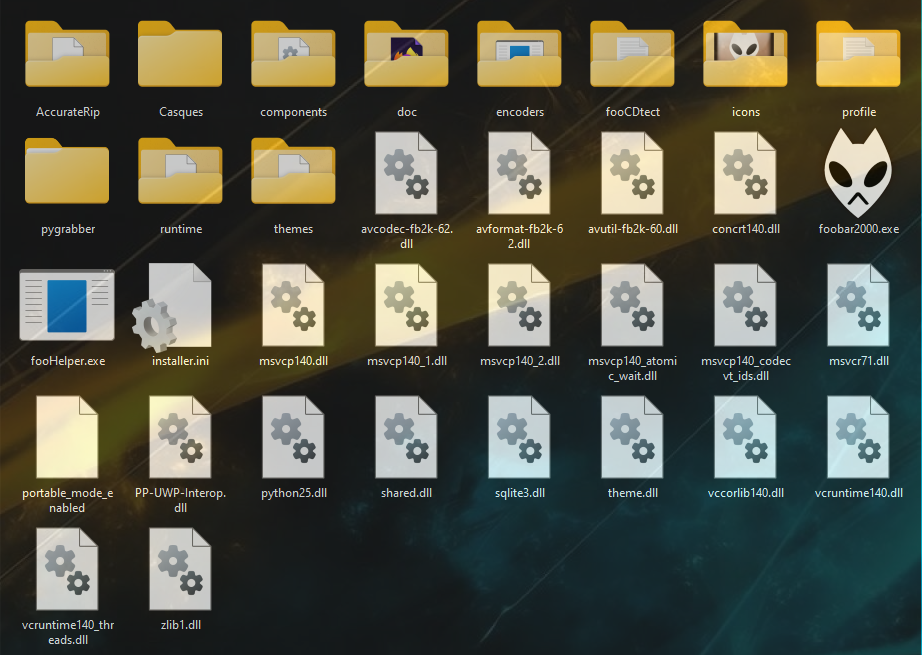Select the encoders folder
The height and width of the screenshot is (655, 922).
(519, 54)
